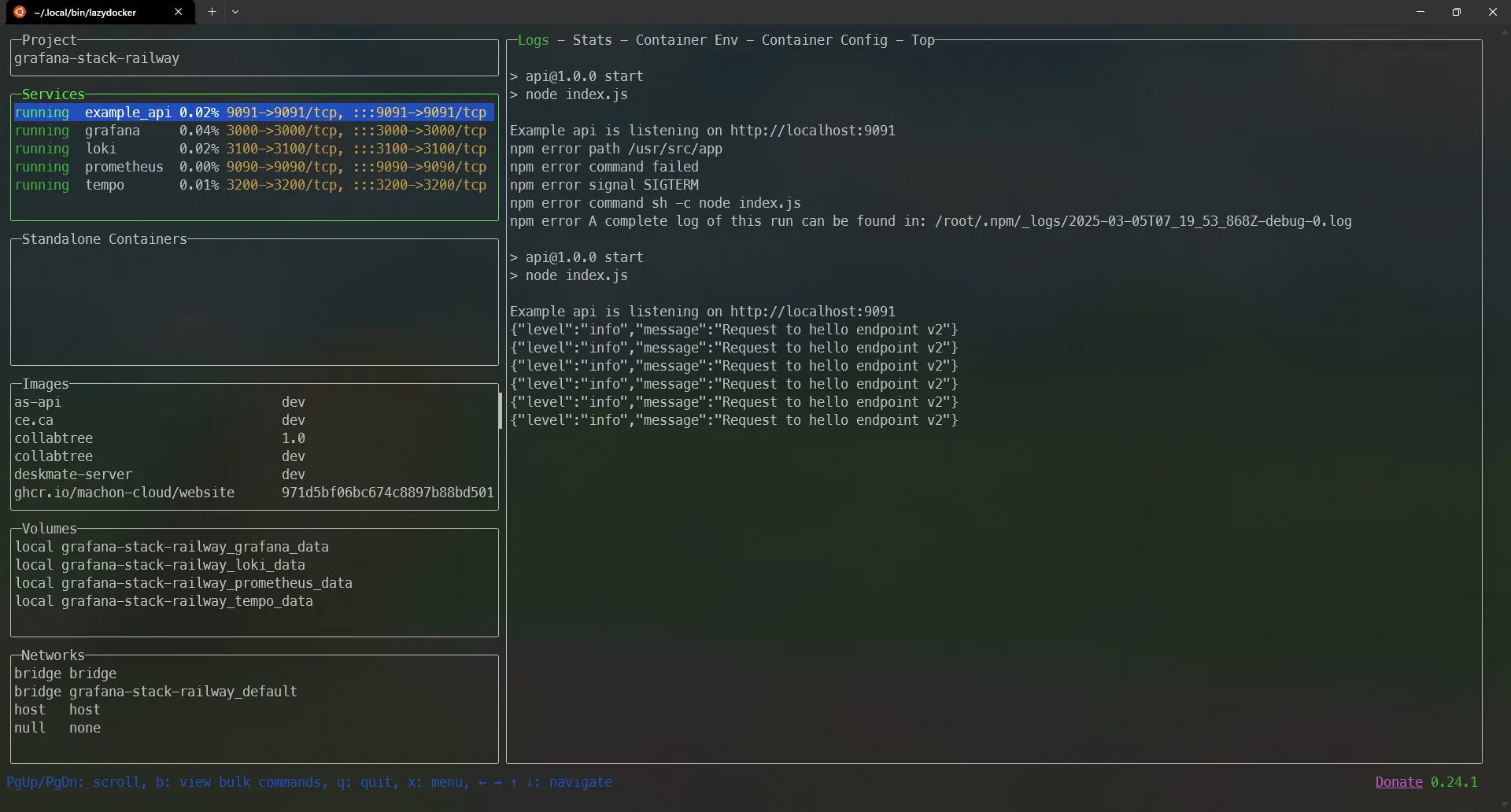
Task: Select the lazydocker terminal tab
Action: pos(101,12)
